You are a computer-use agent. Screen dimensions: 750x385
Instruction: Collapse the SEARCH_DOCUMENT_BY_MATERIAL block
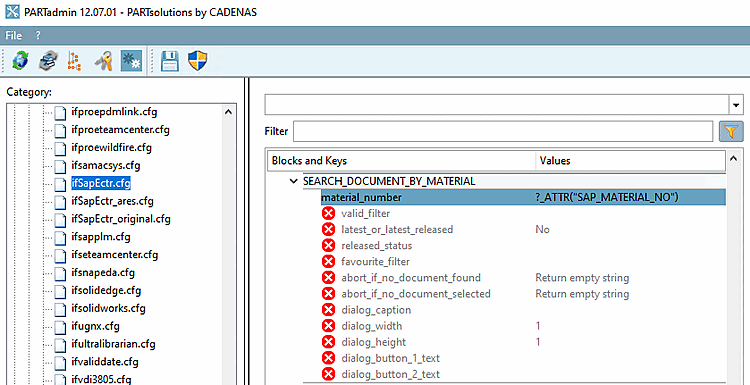pyautogui.click(x=293, y=181)
